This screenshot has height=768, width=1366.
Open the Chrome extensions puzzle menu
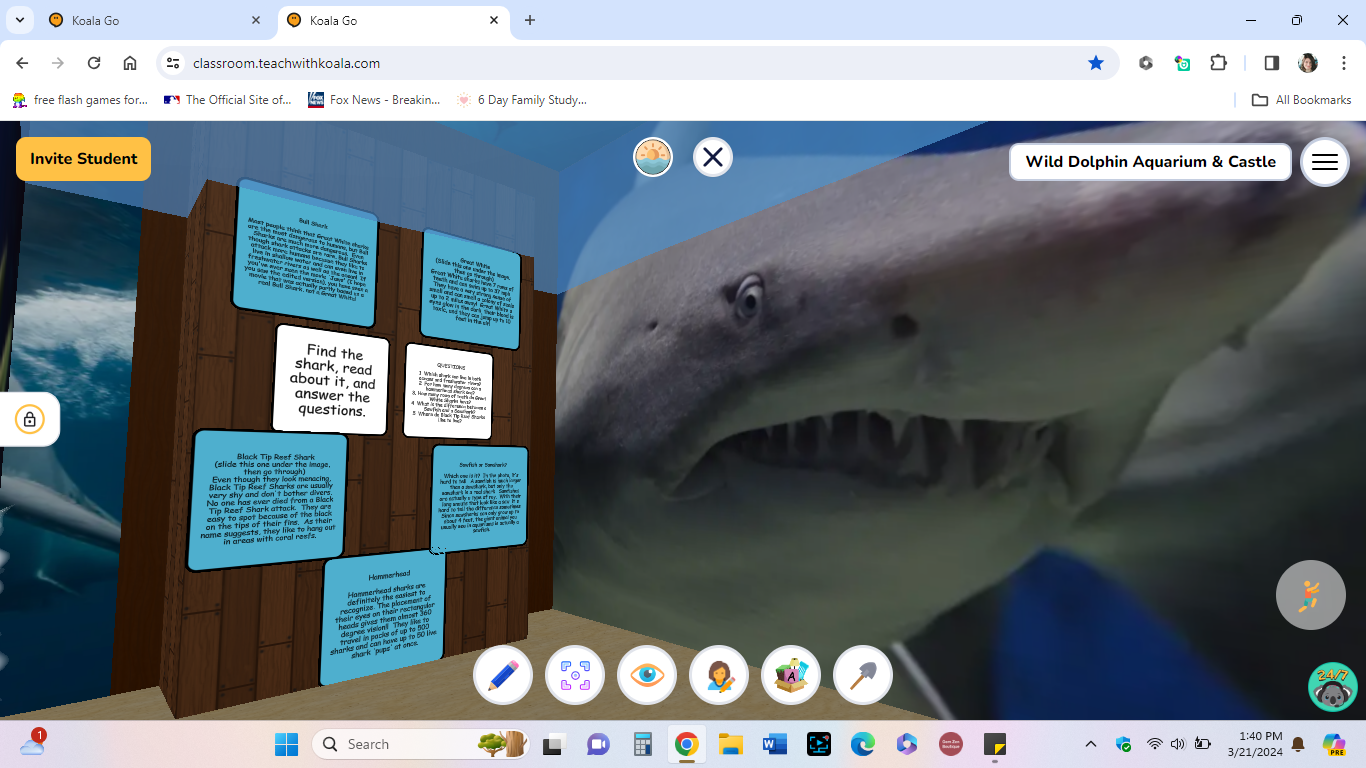pos(1218,62)
